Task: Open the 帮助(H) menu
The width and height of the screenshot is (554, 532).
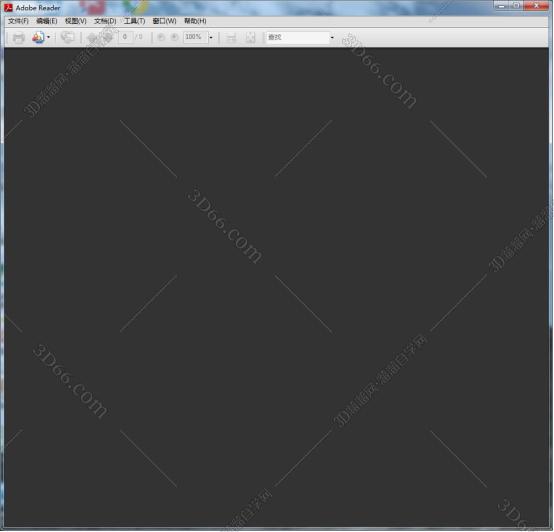Action: 195,21
